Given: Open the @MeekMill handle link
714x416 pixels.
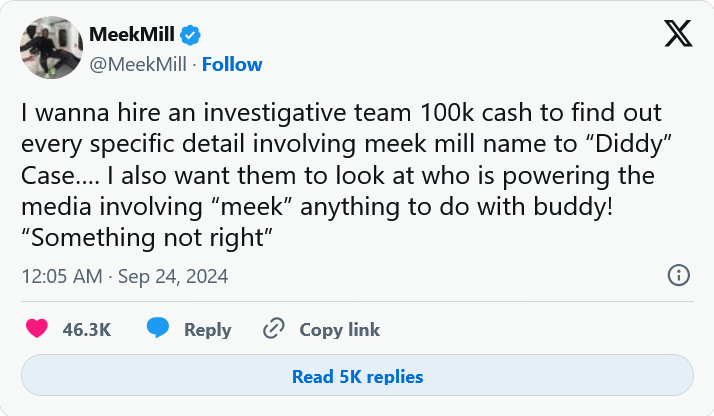Looking at the screenshot, I should [140, 64].
